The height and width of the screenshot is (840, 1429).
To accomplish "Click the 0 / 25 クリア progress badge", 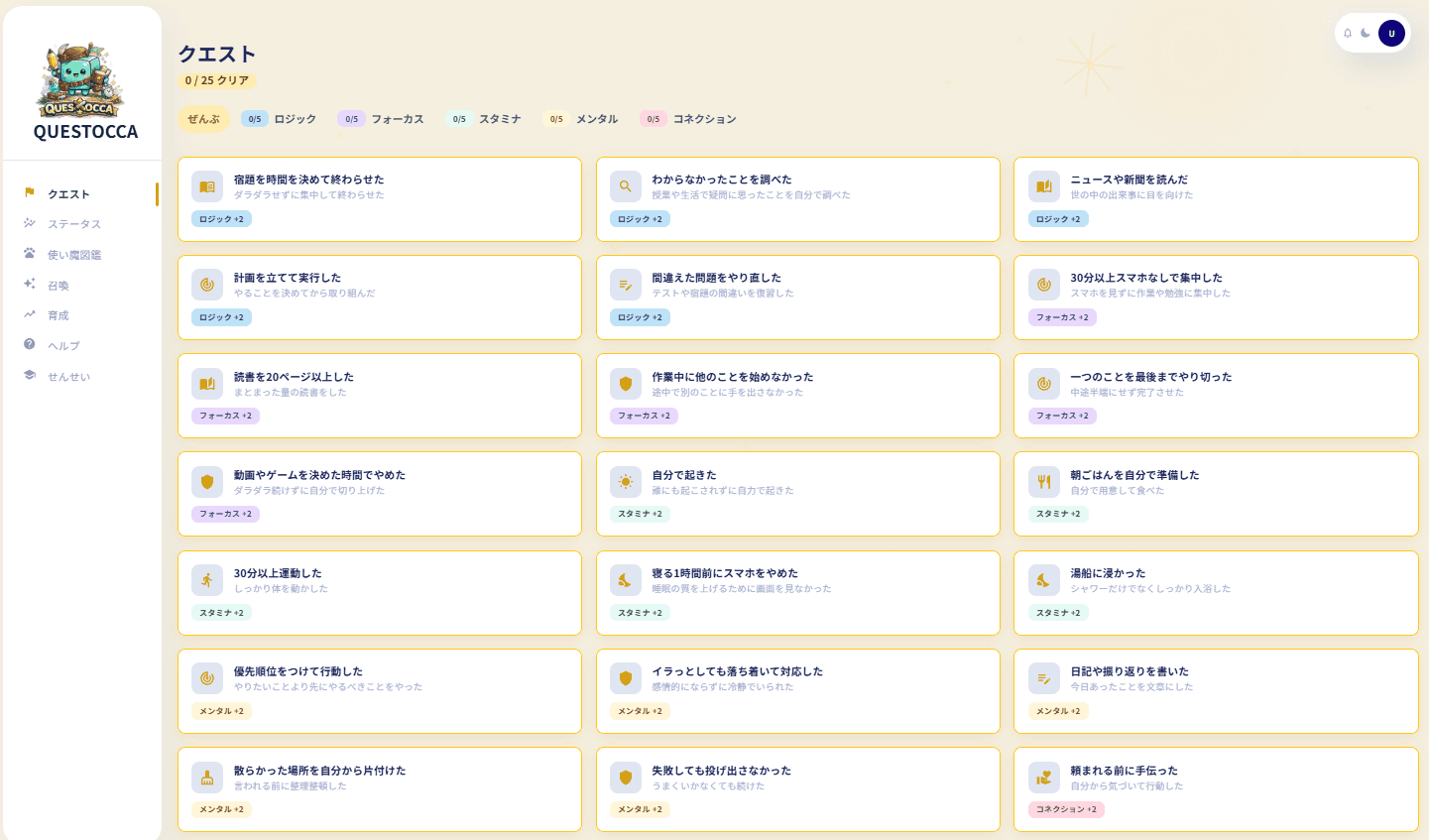I will tap(217, 80).
